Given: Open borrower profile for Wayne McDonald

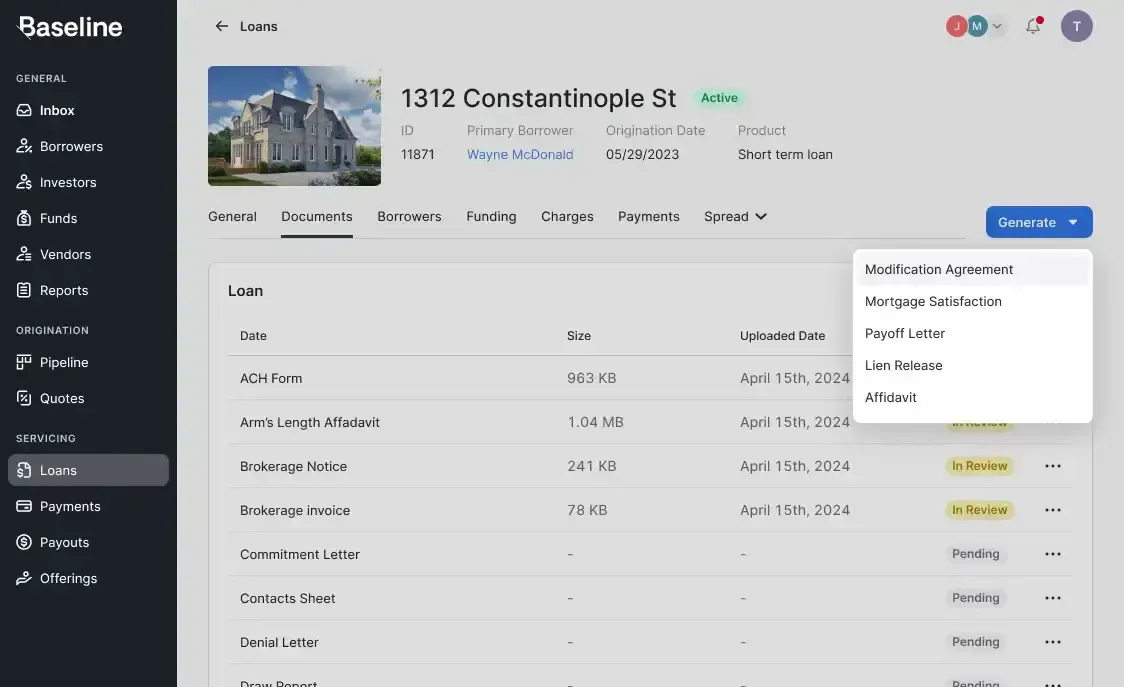Looking at the screenshot, I should [x=519, y=154].
